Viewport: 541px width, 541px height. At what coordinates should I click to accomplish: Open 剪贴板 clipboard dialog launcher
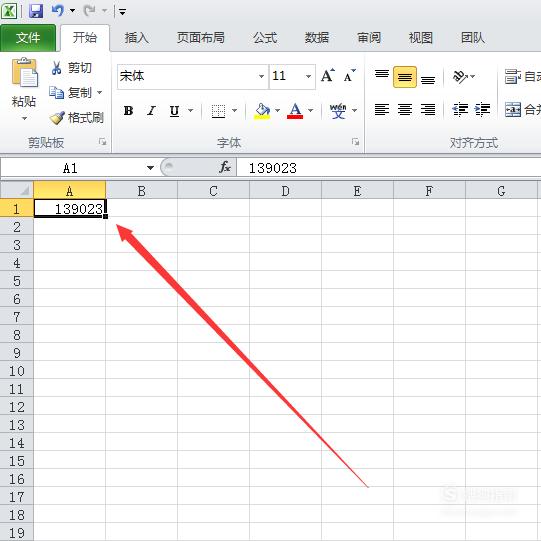102,141
